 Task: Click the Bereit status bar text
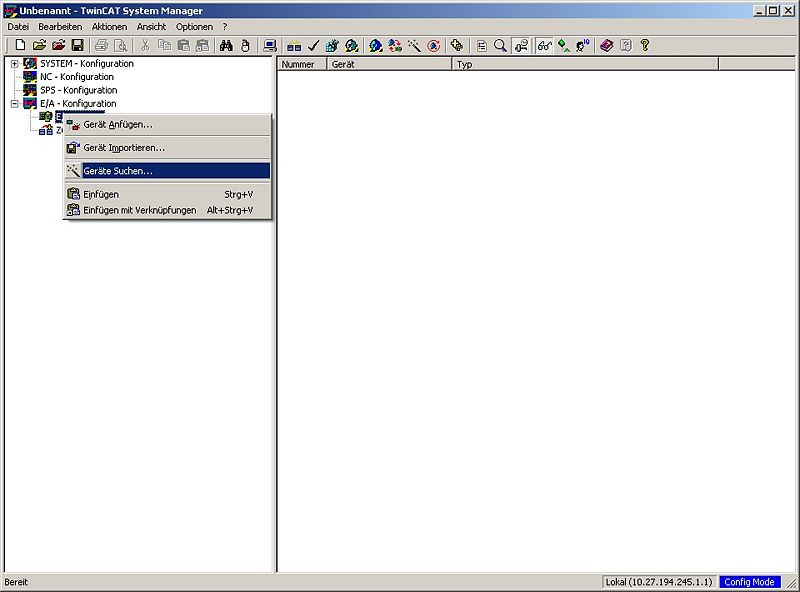point(16,582)
